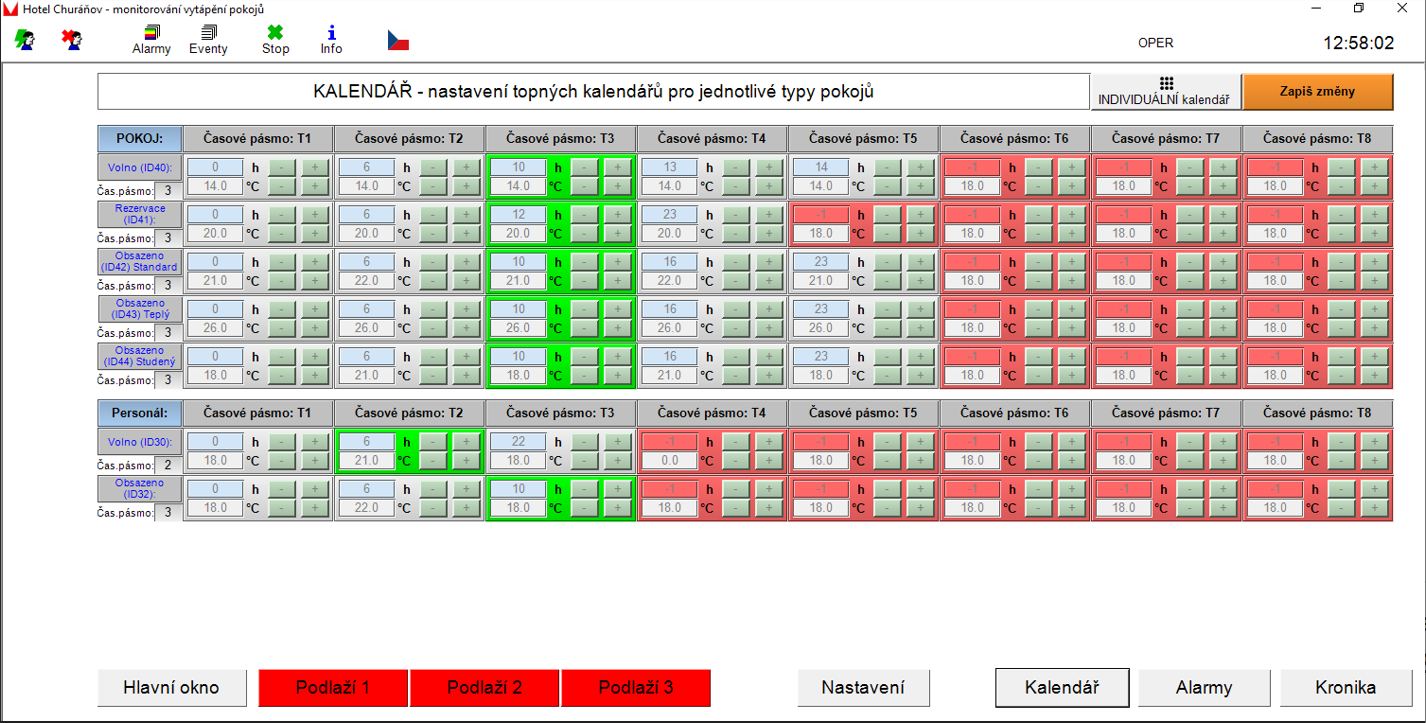Decrease temperature for Rezervace (ID41) T2

(x=433, y=233)
